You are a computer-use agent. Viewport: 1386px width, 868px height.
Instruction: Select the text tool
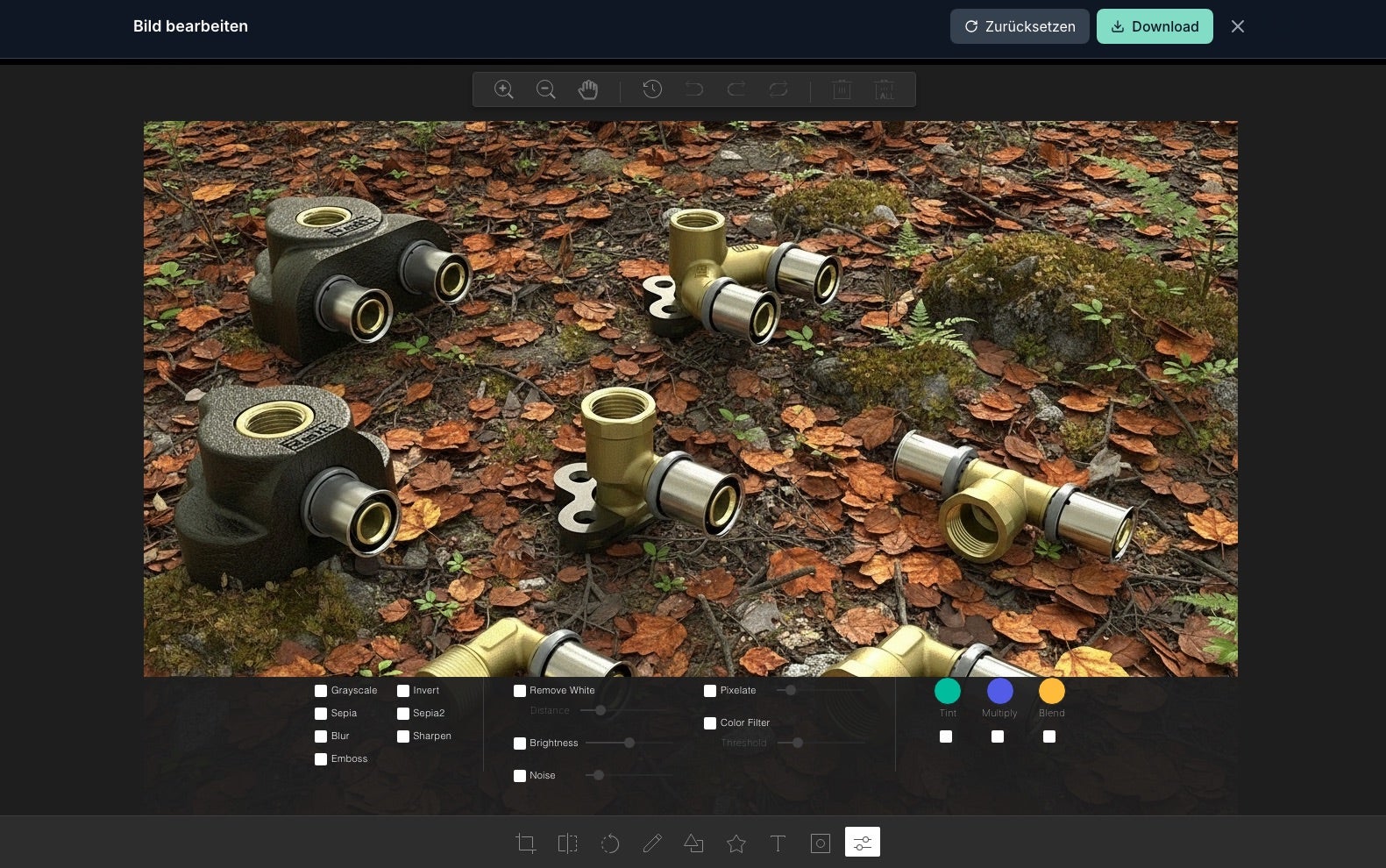[778, 843]
